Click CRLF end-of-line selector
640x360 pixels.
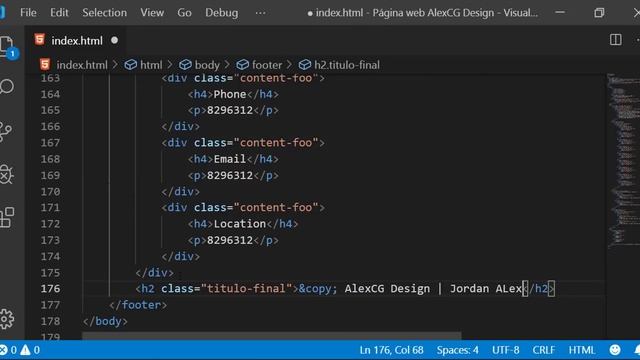[x=543, y=350]
